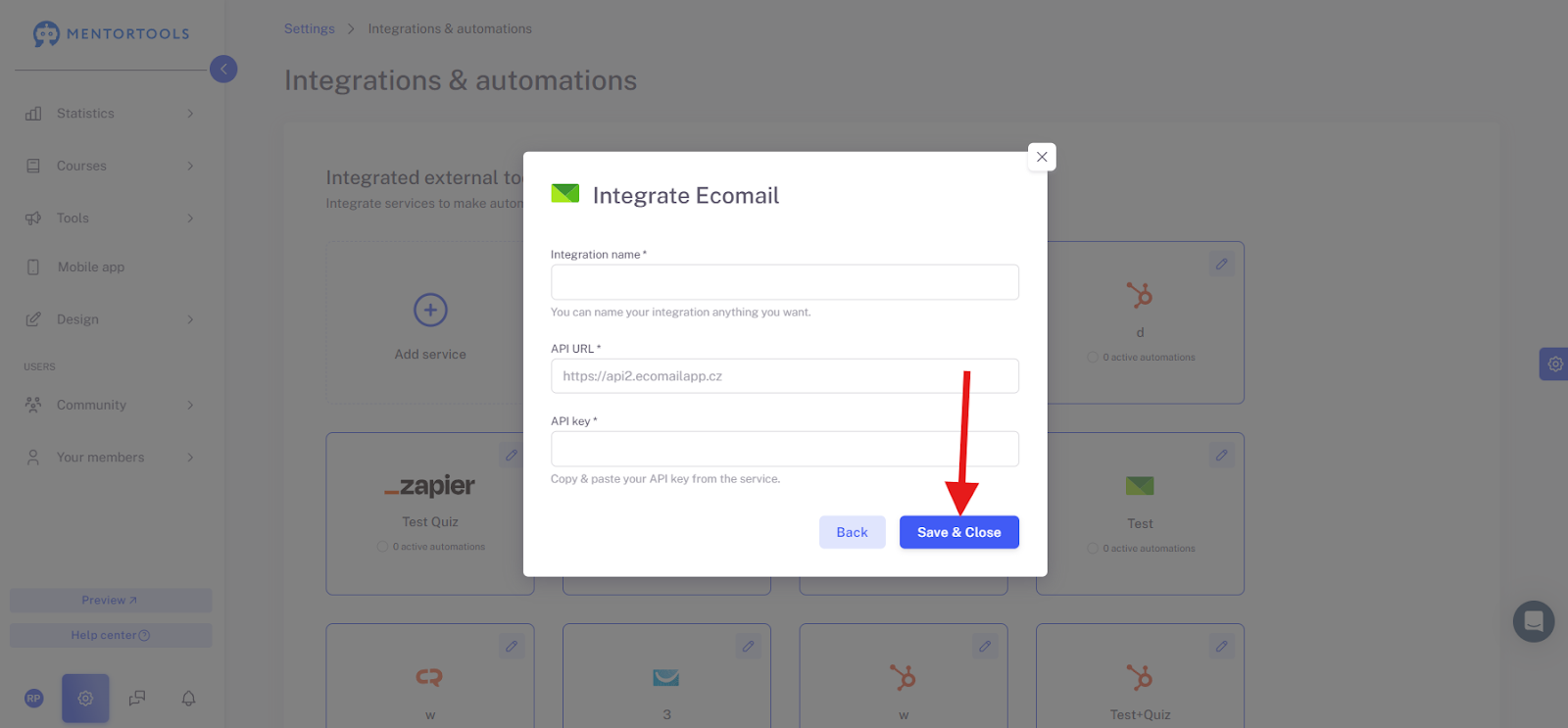
Task: Expand the Courses submenu chevron
Action: pyautogui.click(x=190, y=166)
